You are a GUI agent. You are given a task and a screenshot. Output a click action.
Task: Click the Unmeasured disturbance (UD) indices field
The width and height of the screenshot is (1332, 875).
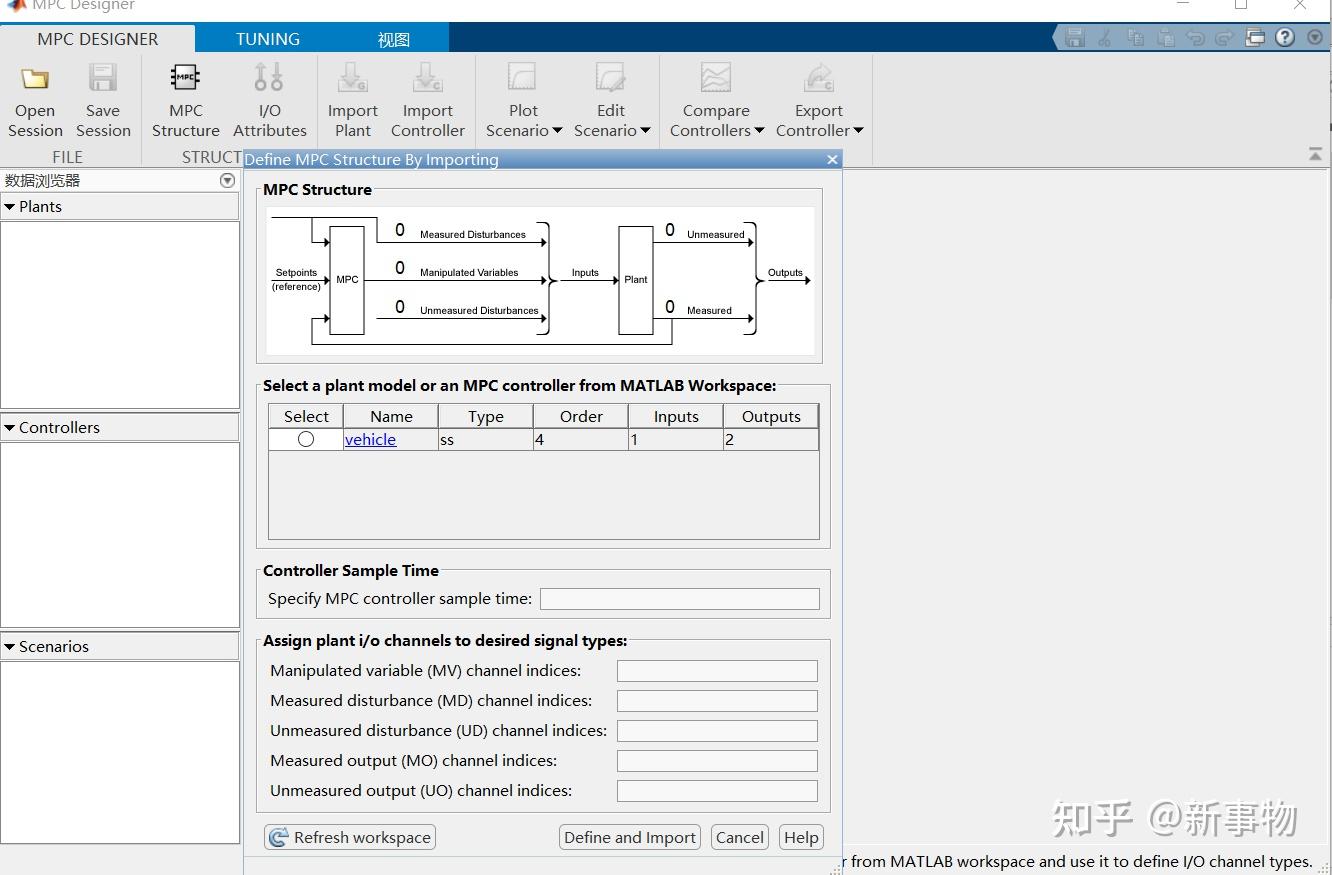pyautogui.click(x=717, y=731)
